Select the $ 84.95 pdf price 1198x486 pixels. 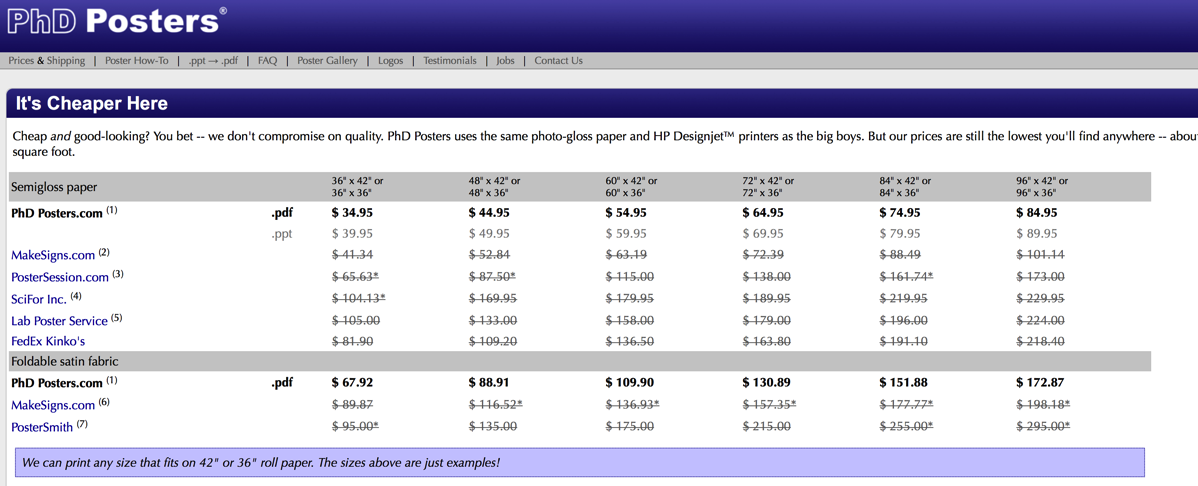click(1037, 213)
